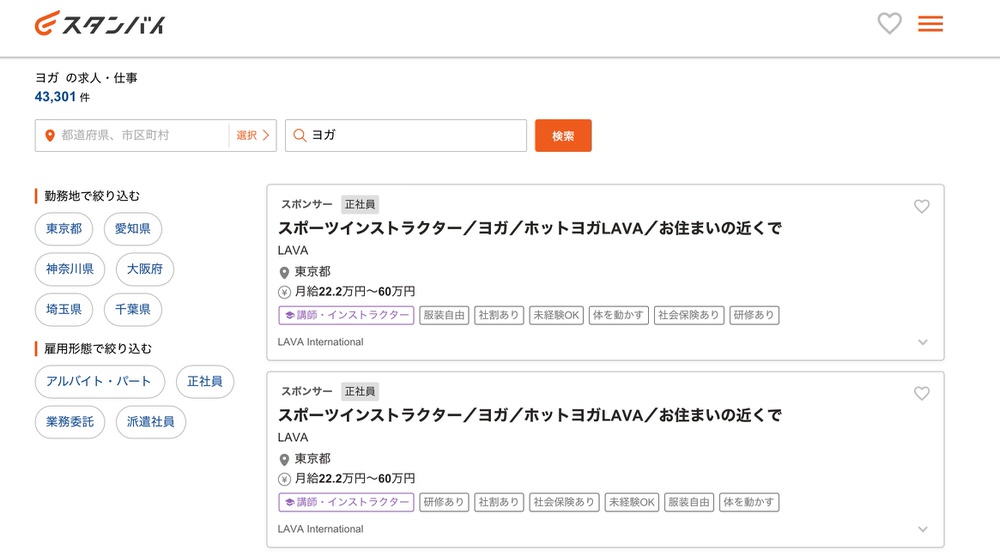Viewport: 1000px width, 556px height.
Task: Click the location pin icon in search field
Action: (x=49, y=136)
